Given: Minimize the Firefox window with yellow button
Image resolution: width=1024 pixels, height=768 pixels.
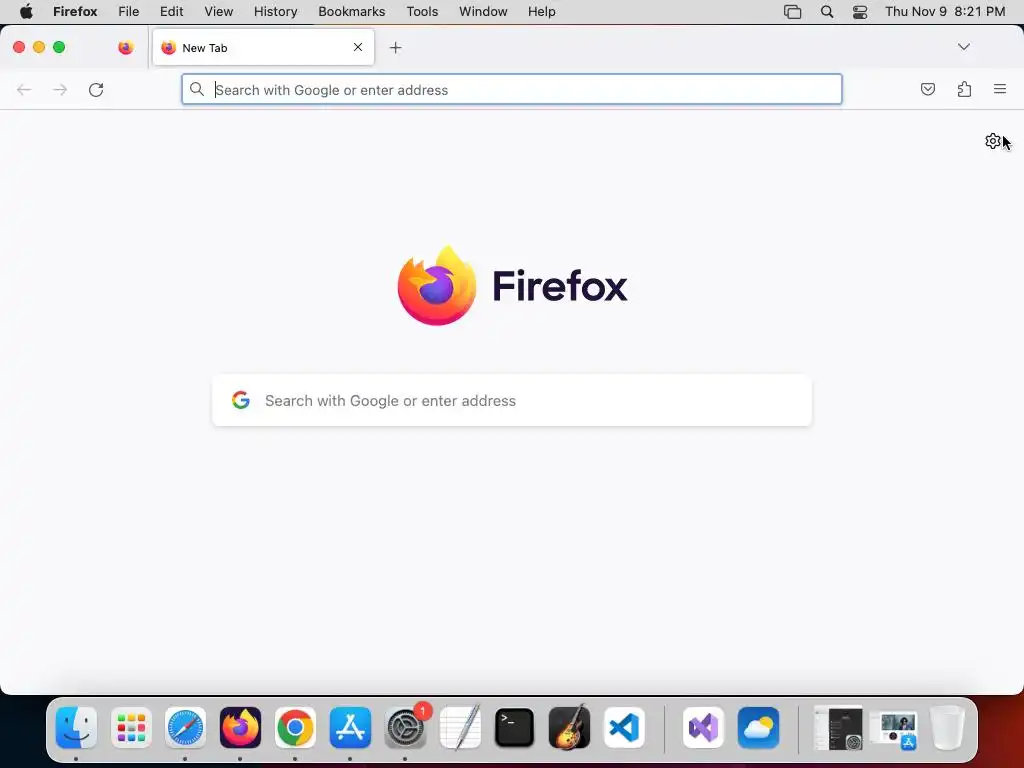Looking at the screenshot, I should coord(39,47).
